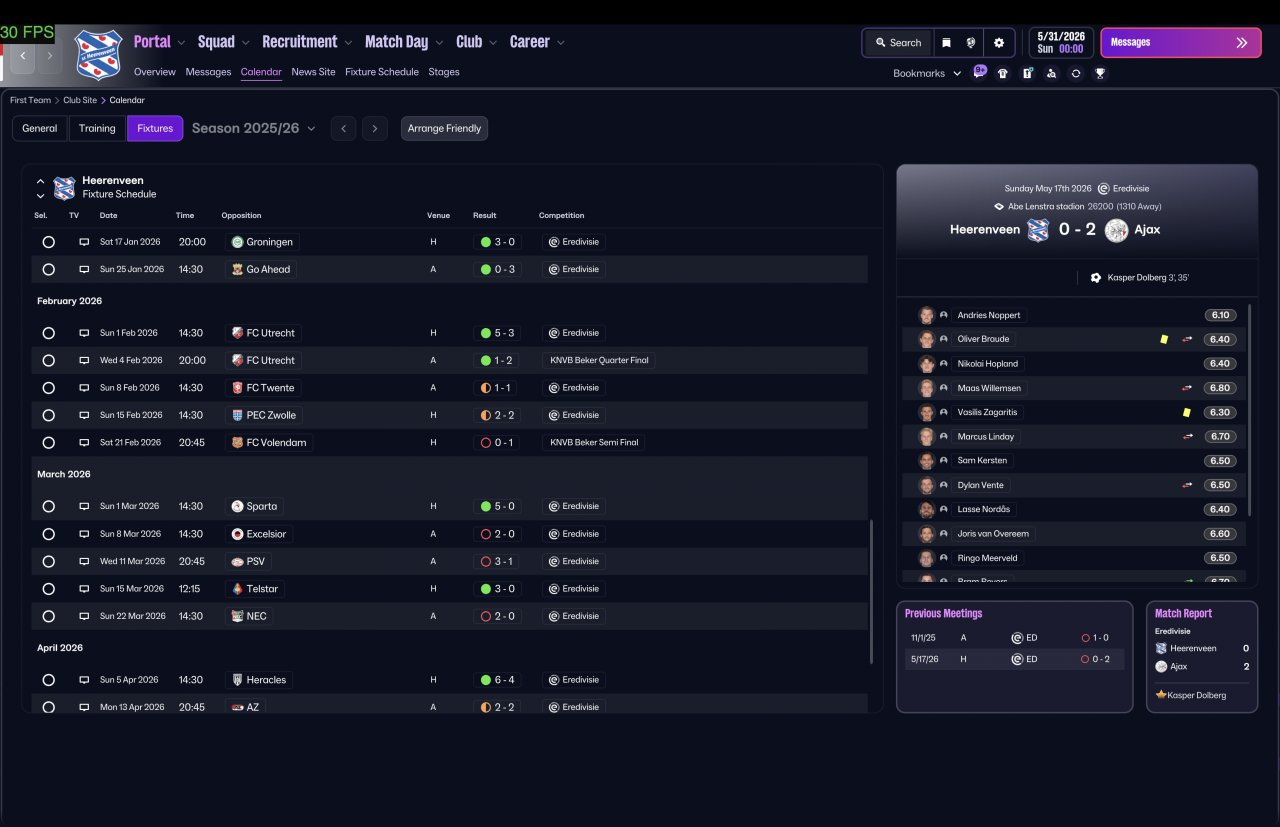
Task: Open the Portal dropdown menu
Action: click(x=159, y=42)
